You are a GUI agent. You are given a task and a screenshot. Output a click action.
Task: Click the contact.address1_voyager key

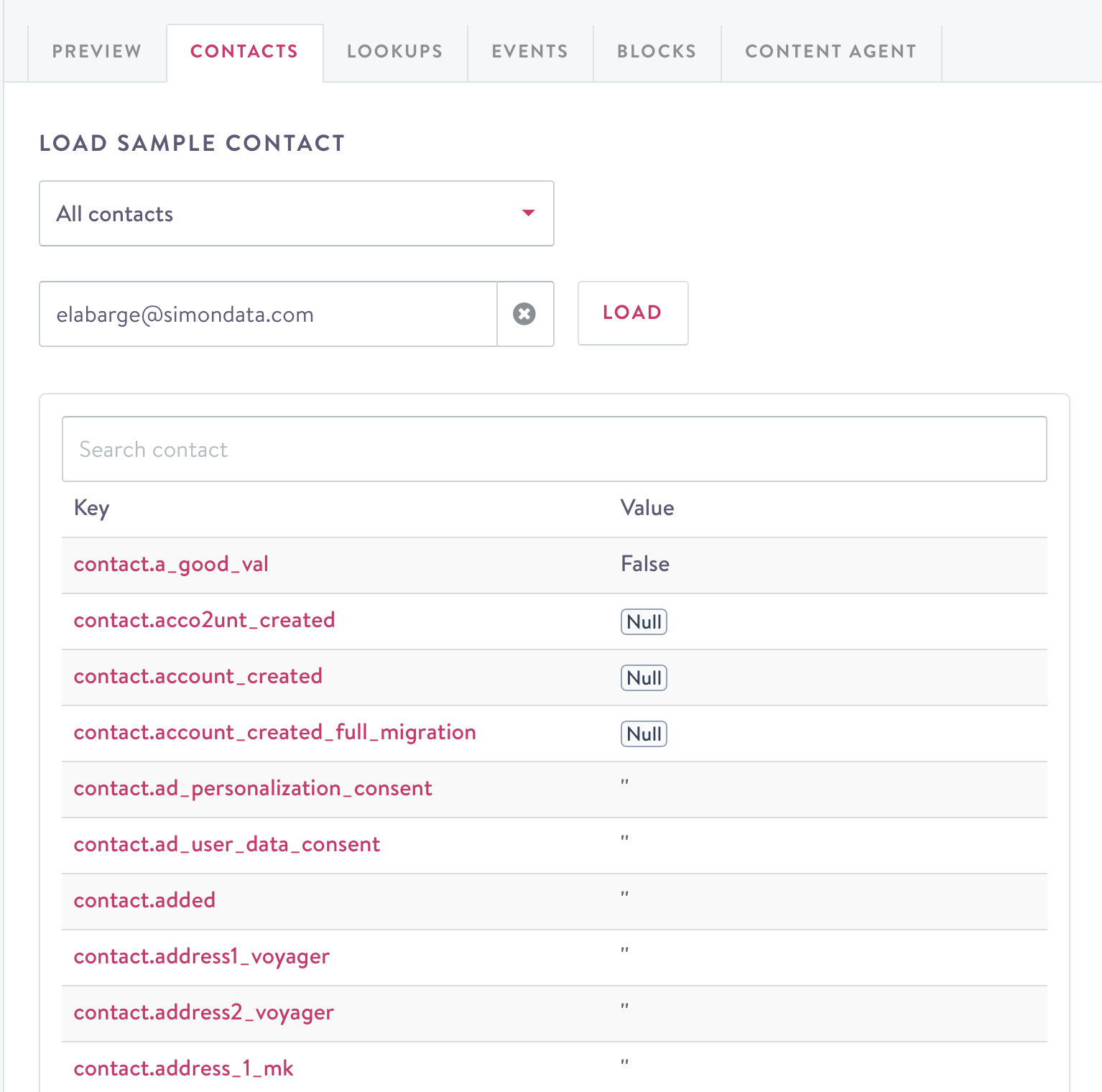[202, 957]
